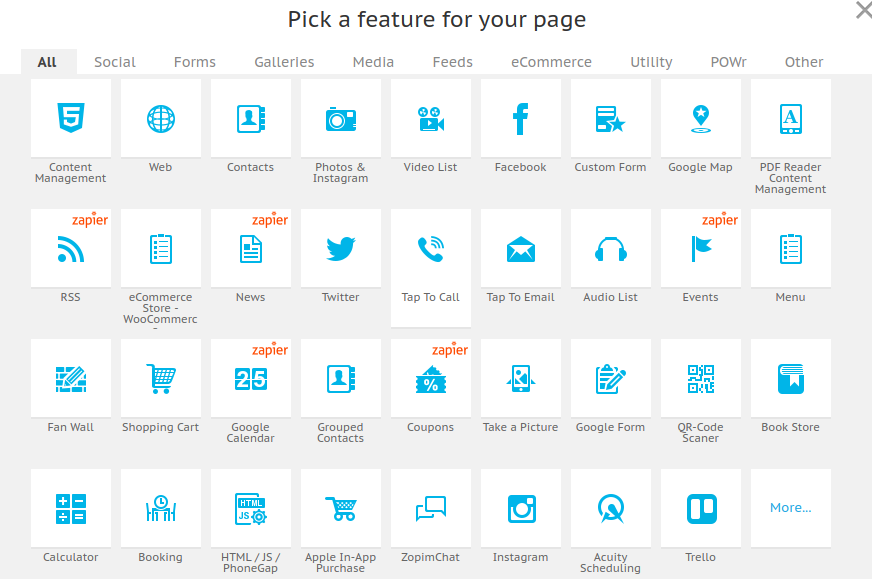Image resolution: width=872 pixels, height=579 pixels.
Task: Click the Events feature tile
Action: point(700,247)
